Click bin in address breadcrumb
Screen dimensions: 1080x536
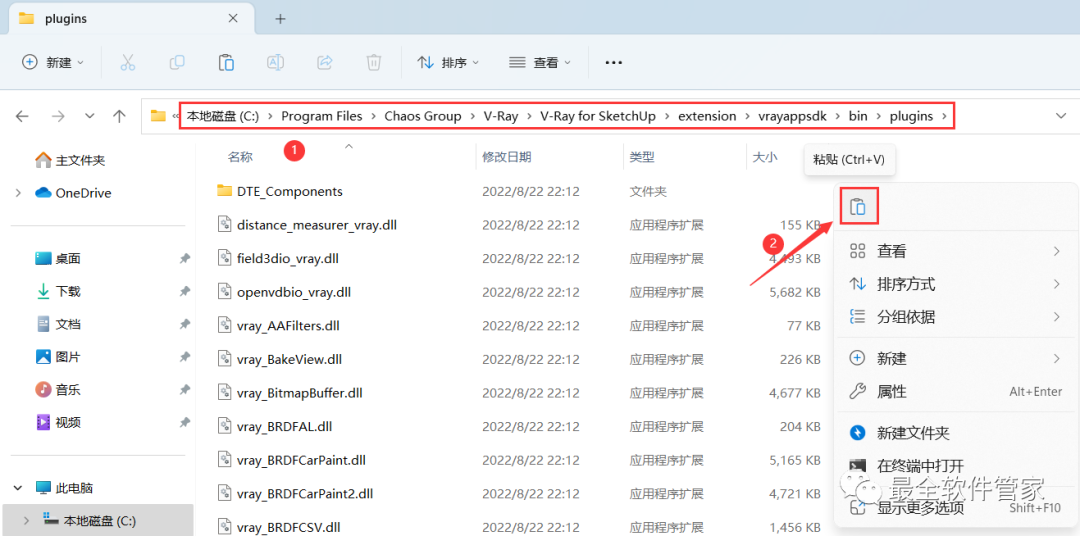click(x=858, y=116)
